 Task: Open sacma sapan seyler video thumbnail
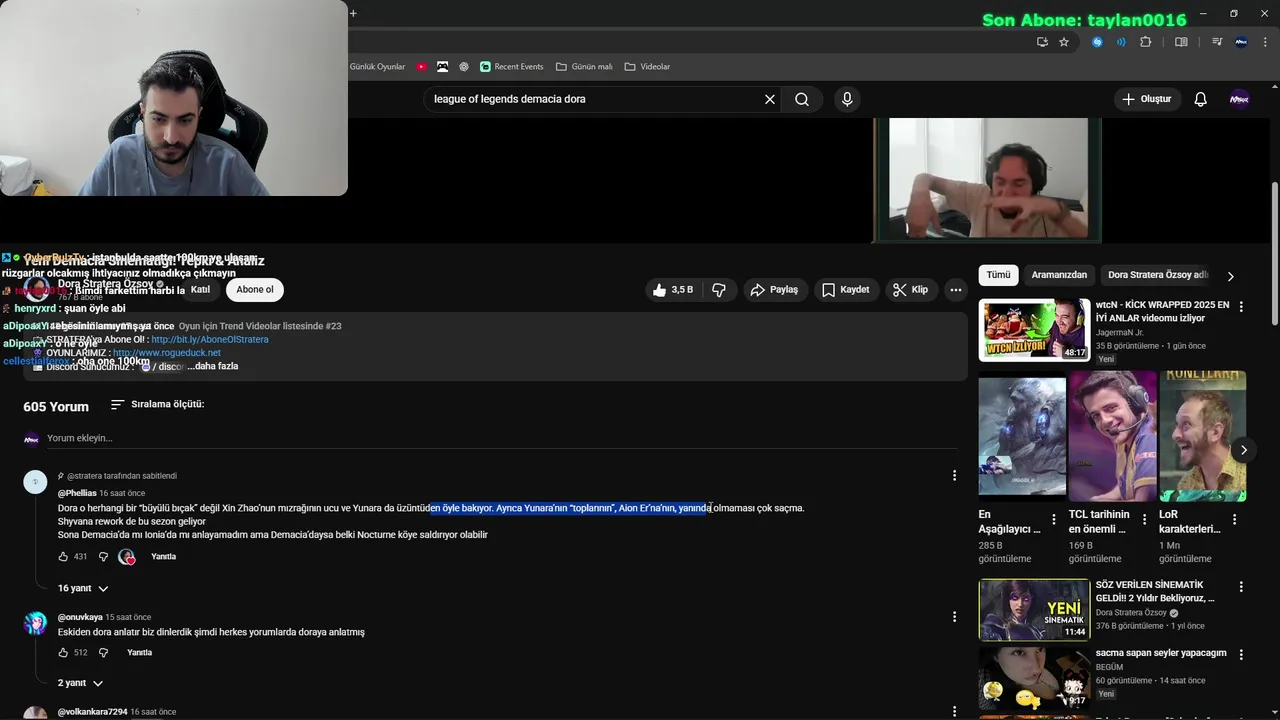(x=1034, y=678)
